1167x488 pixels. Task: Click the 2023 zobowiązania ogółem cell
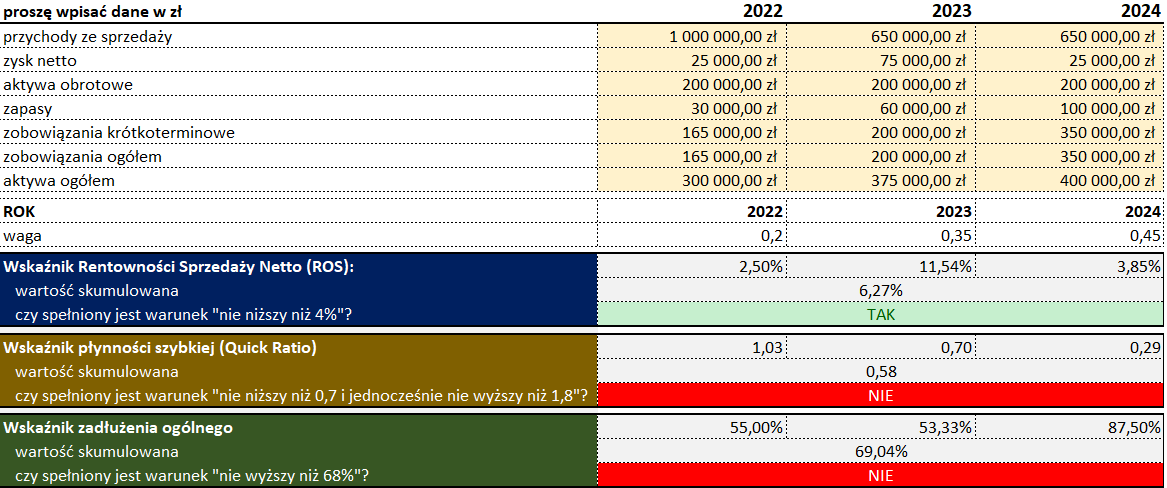pos(880,157)
